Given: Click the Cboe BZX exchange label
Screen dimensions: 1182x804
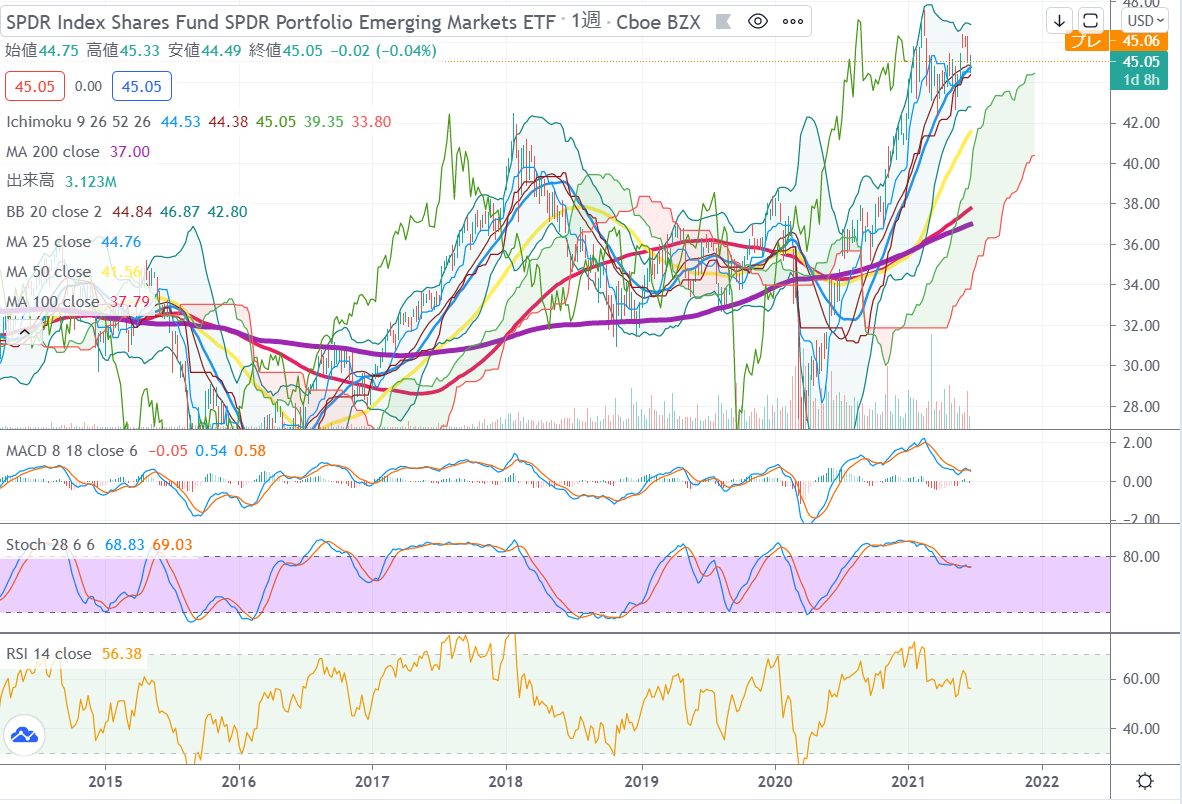Looking at the screenshot, I should 658,22.
